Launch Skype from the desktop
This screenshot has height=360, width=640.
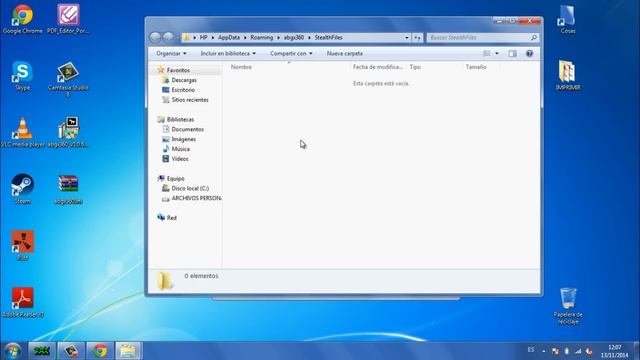click(x=22, y=76)
